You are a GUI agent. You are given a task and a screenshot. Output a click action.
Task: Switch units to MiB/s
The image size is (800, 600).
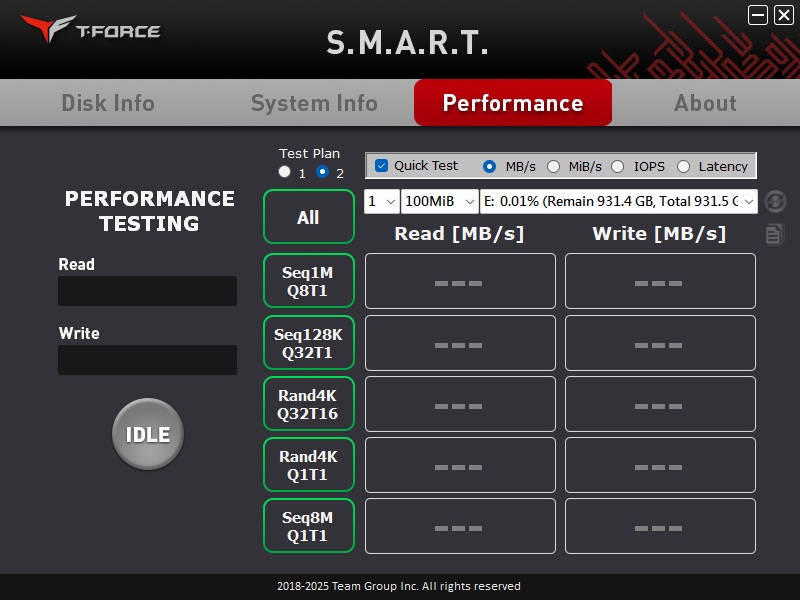(x=553, y=166)
